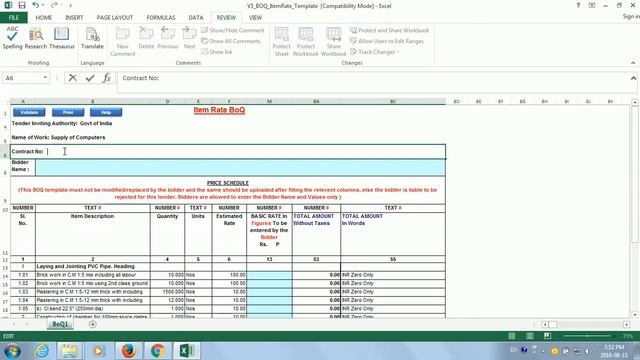
Task: Open the FILE tab
Action: 14,18
